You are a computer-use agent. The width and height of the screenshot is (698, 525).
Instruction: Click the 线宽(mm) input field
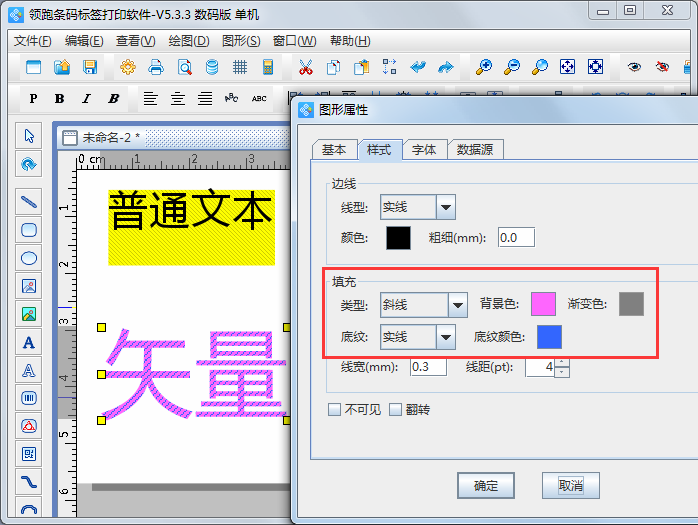pos(427,367)
